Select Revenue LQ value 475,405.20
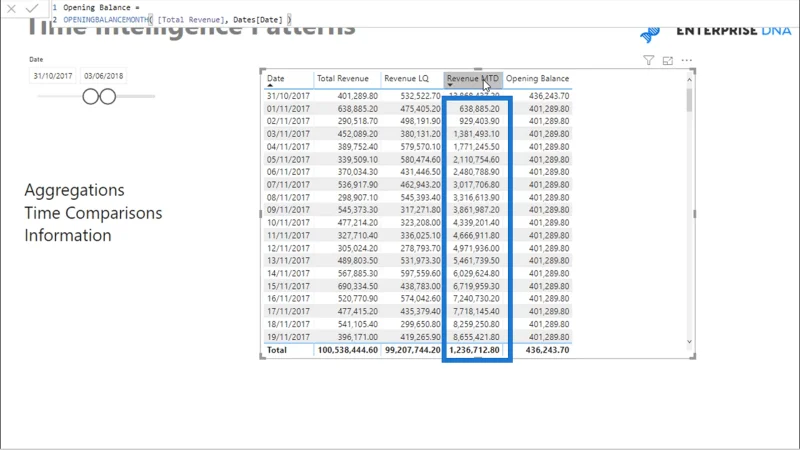800x450 pixels. (x=420, y=109)
